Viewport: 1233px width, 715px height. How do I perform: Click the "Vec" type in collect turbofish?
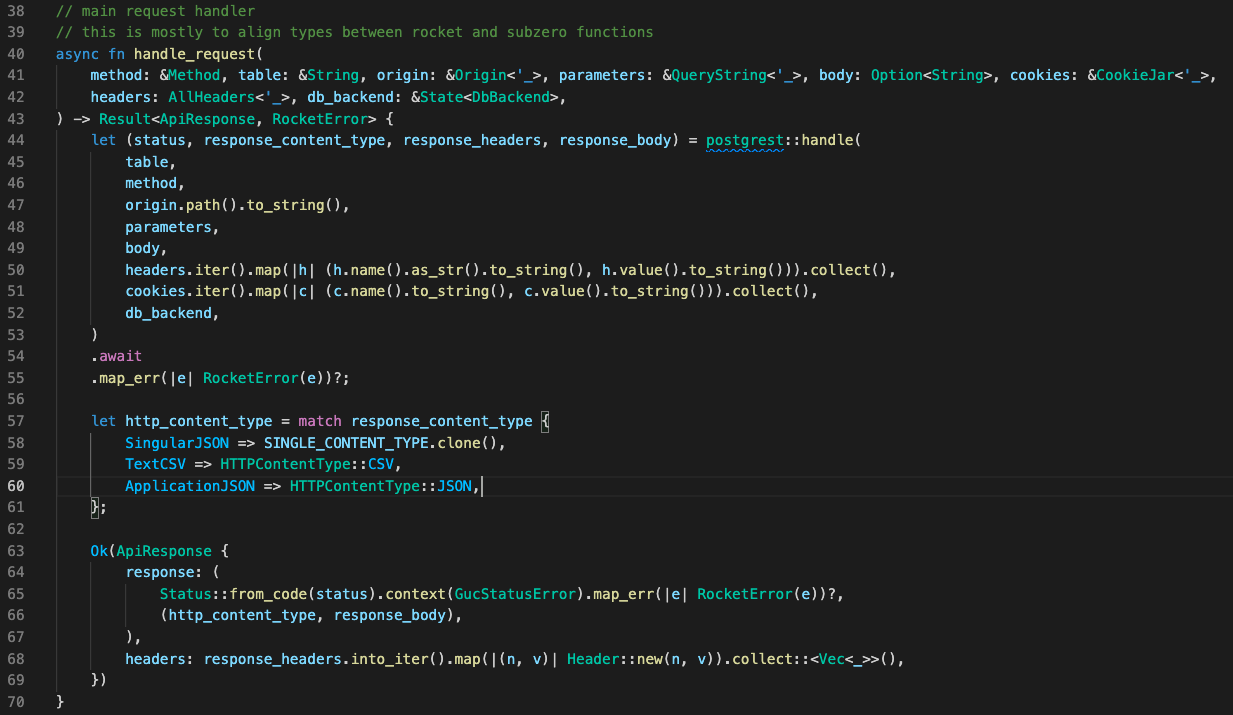pyautogui.click(x=832, y=659)
